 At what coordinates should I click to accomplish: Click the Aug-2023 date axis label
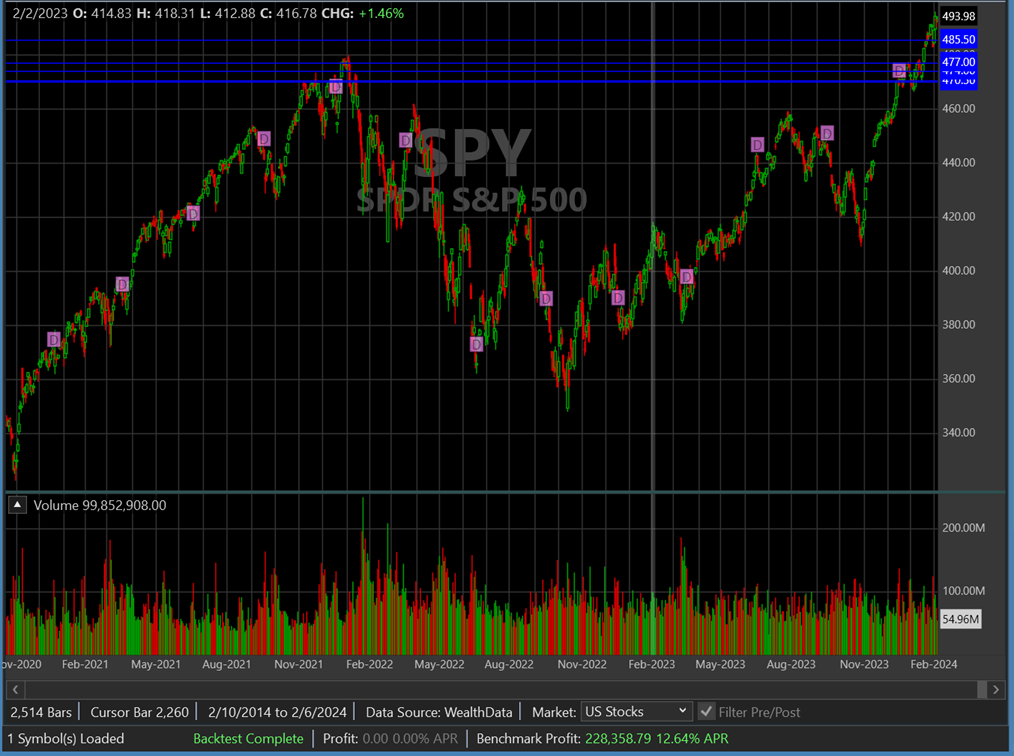point(791,664)
